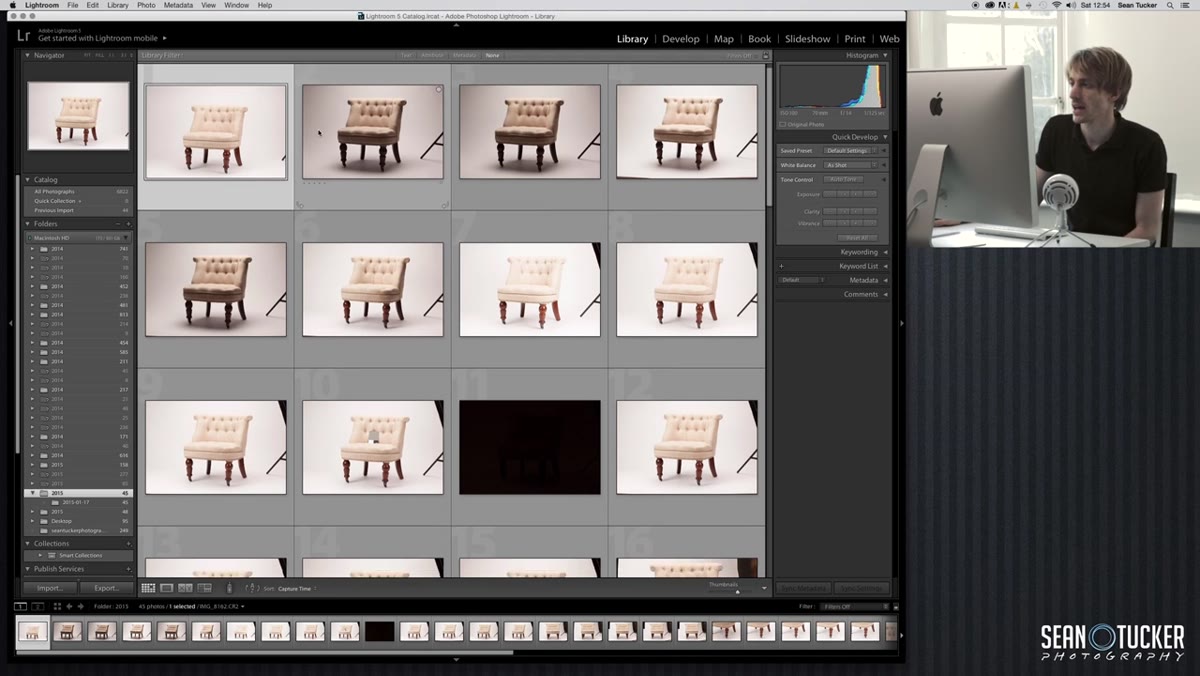1200x676 pixels.
Task: Set Navigator zoom to FIT
Action: coord(87,55)
